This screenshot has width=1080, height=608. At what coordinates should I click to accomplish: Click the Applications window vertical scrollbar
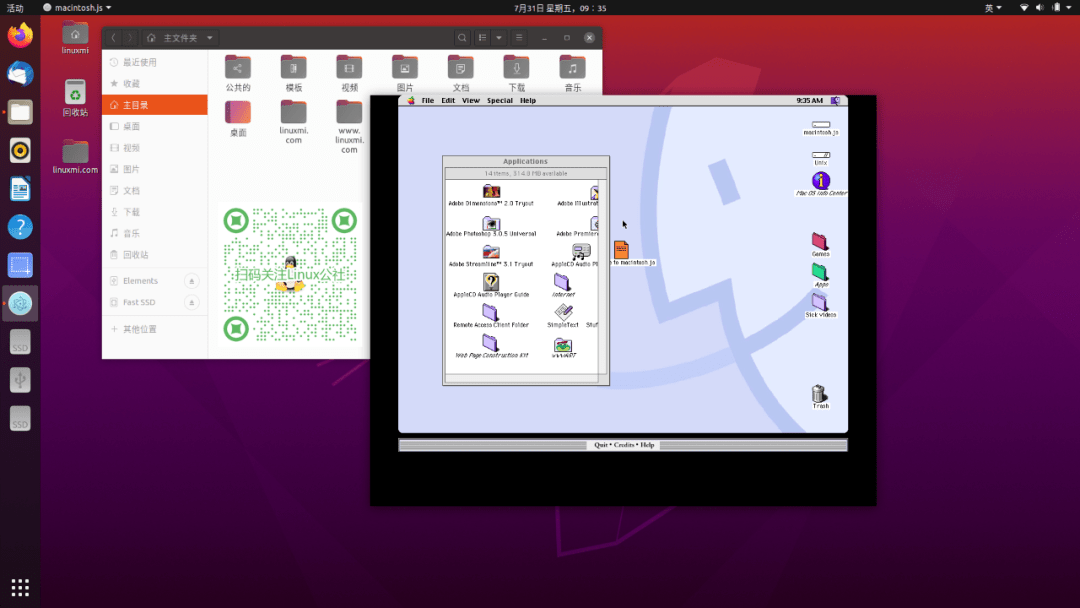(603, 275)
